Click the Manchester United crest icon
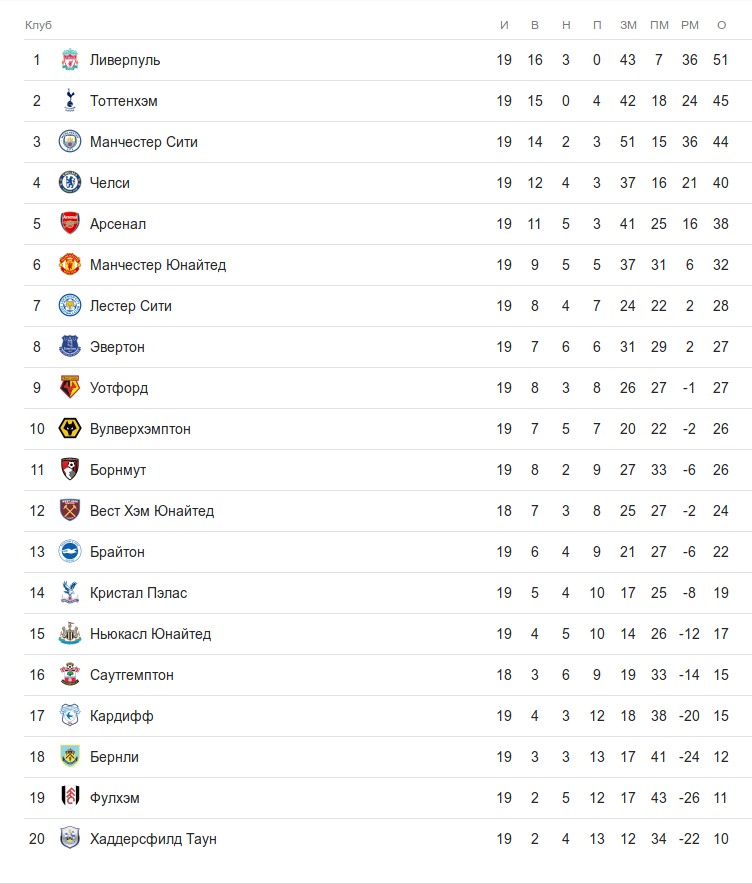Screen dimensions: 752x884 69,265
